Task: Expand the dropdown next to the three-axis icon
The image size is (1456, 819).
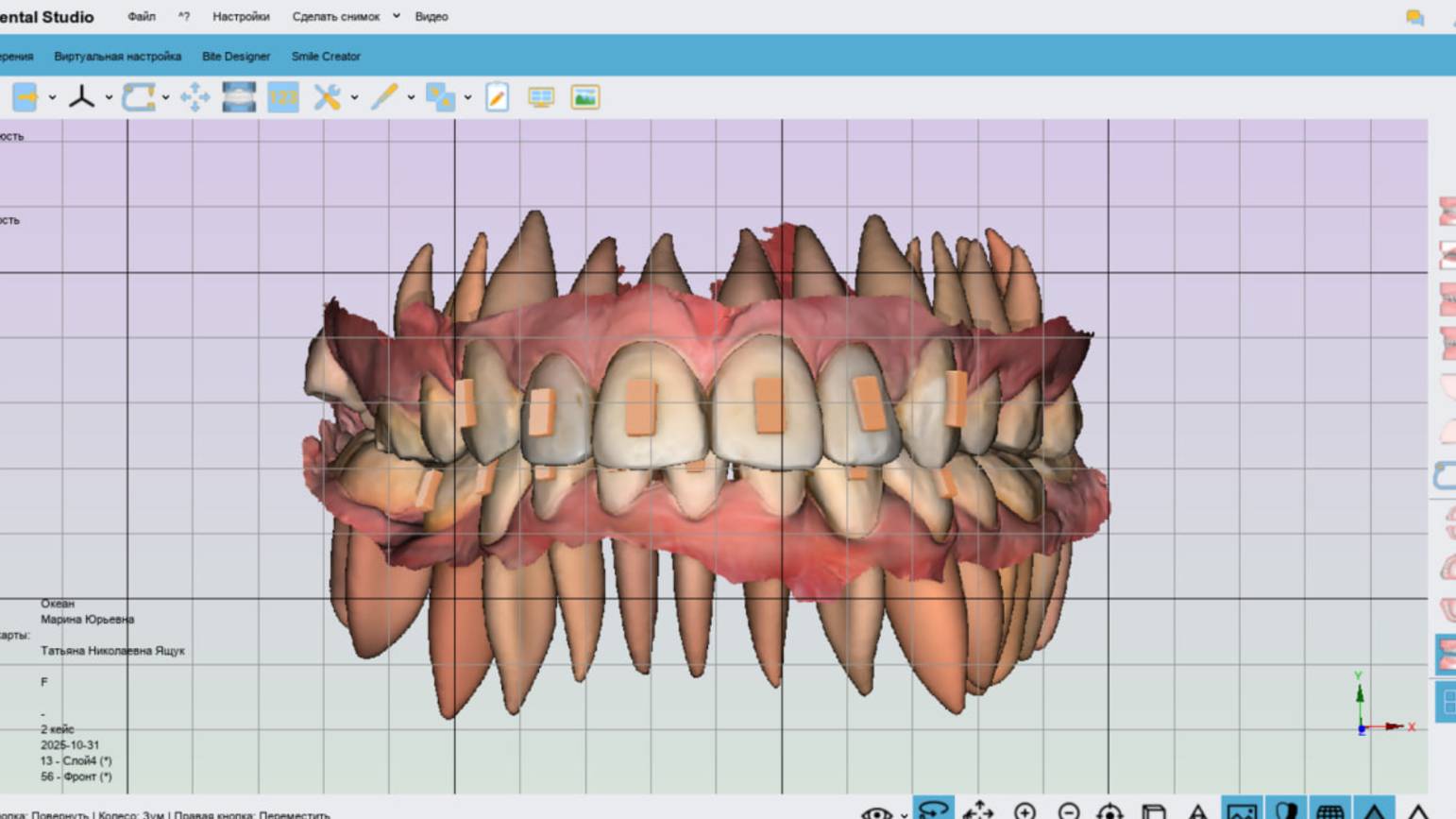Action: [109, 97]
